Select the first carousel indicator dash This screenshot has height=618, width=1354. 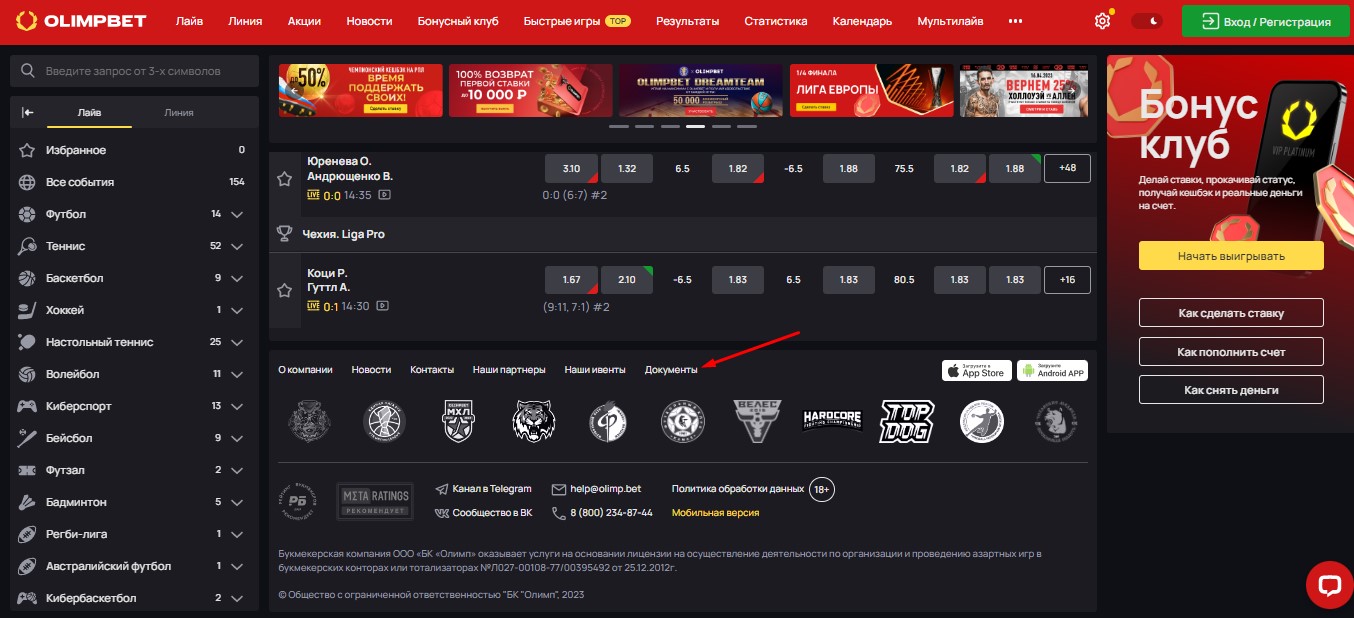click(x=618, y=127)
